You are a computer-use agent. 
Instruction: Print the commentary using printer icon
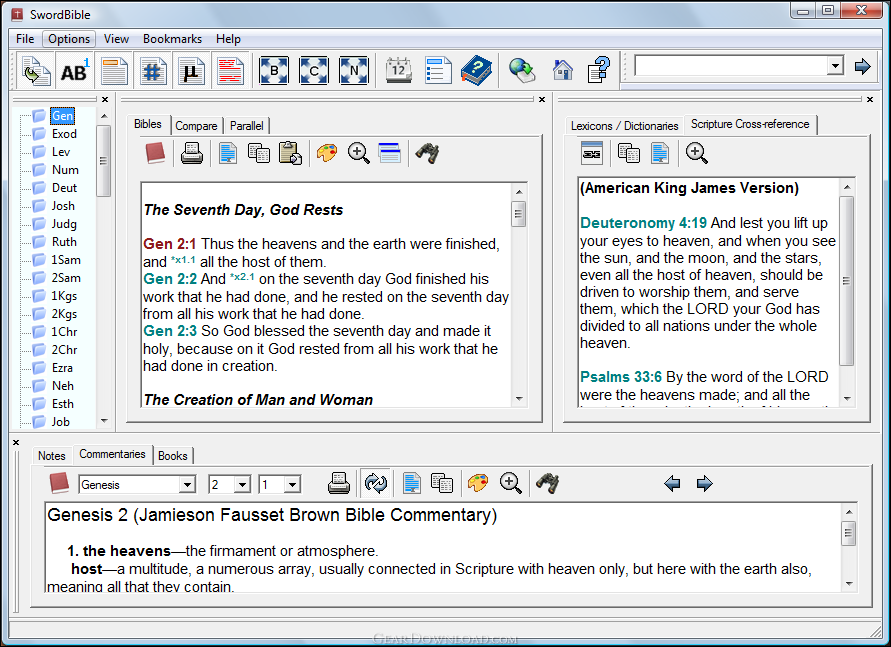(x=339, y=483)
